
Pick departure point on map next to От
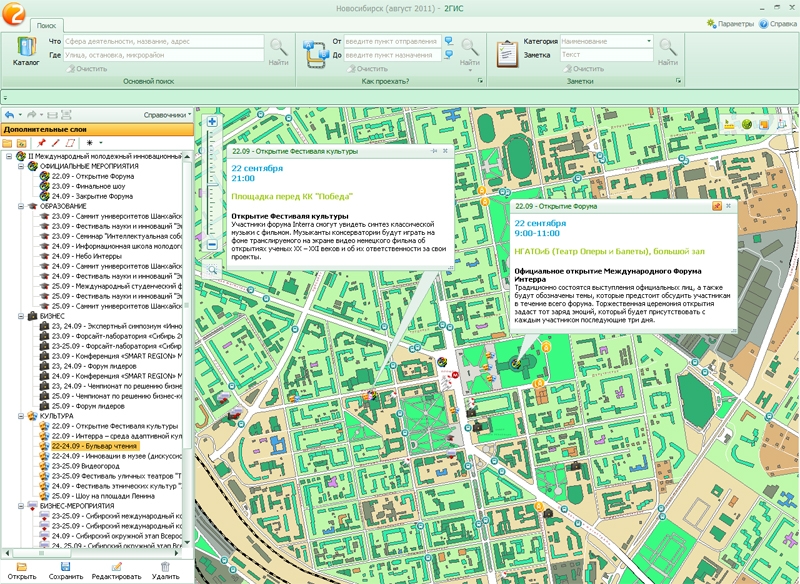click(448, 41)
